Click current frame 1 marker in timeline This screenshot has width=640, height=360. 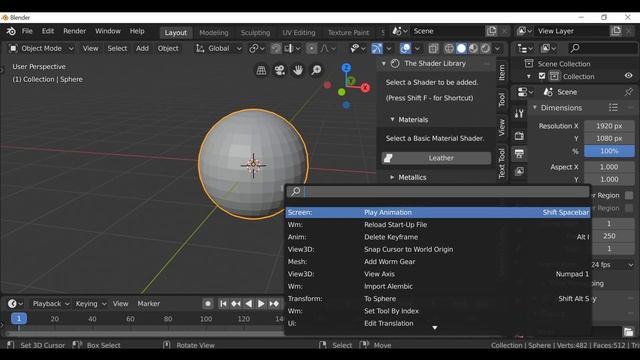(x=19, y=319)
